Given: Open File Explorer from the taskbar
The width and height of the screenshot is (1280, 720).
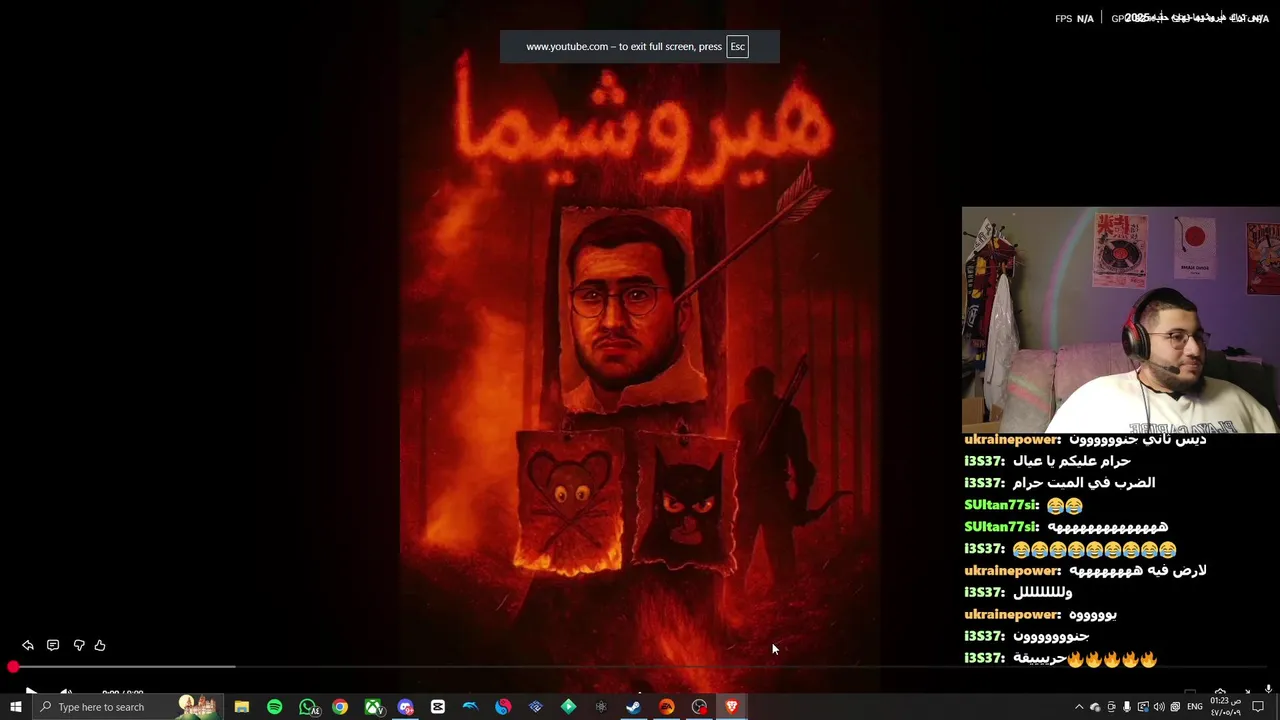Looking at the screenshot, I should coord(242,707).
